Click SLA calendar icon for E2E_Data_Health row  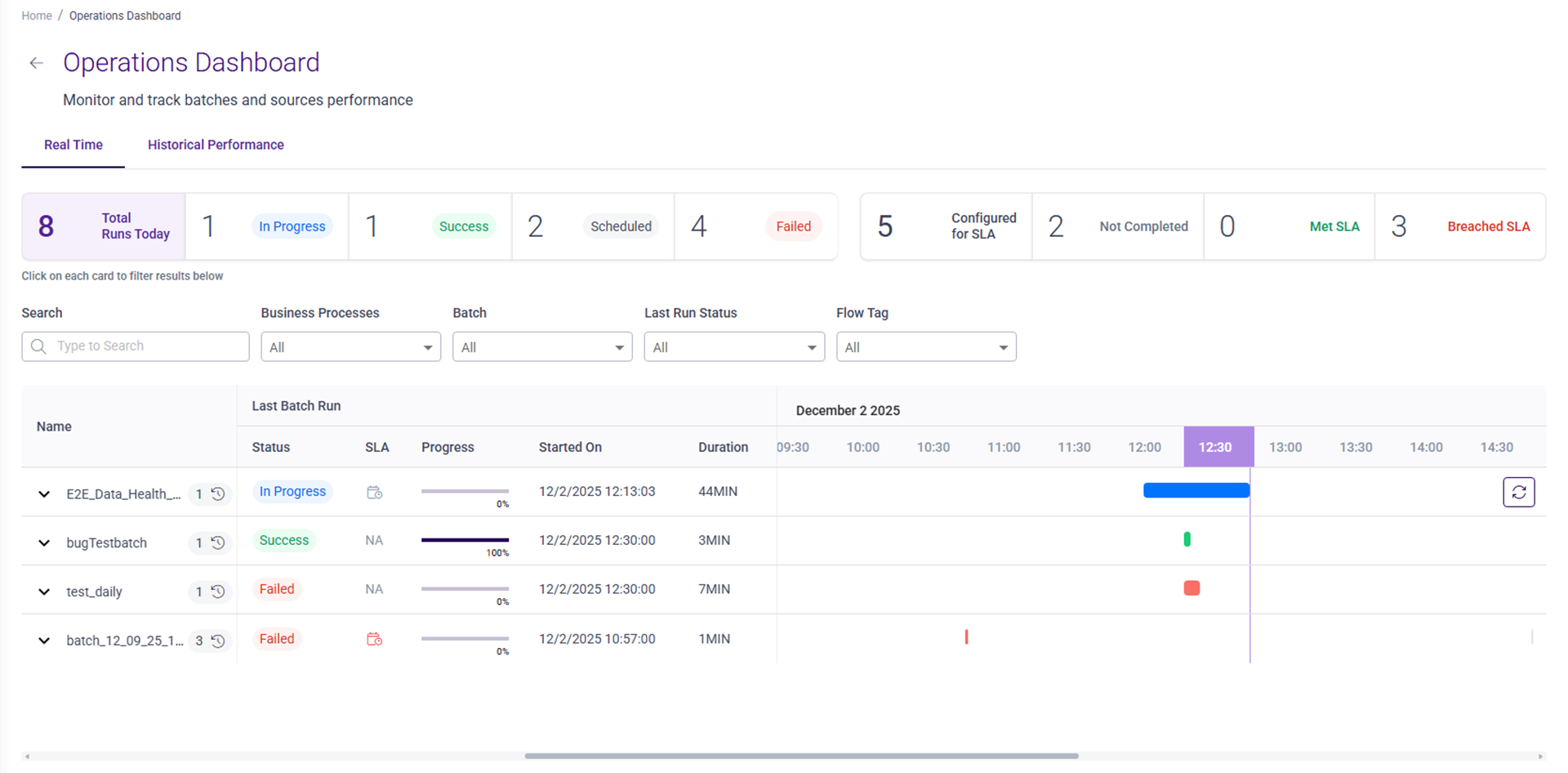tap(374, 492)
